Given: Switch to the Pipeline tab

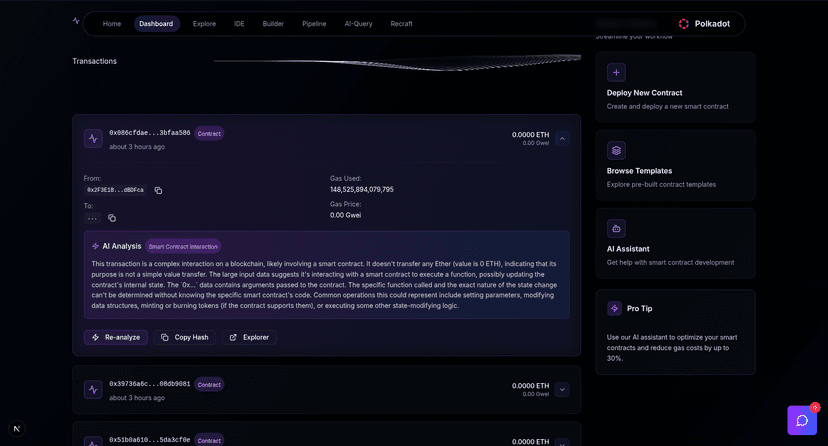Looking at the screenshot, I should tap(314, 24).
